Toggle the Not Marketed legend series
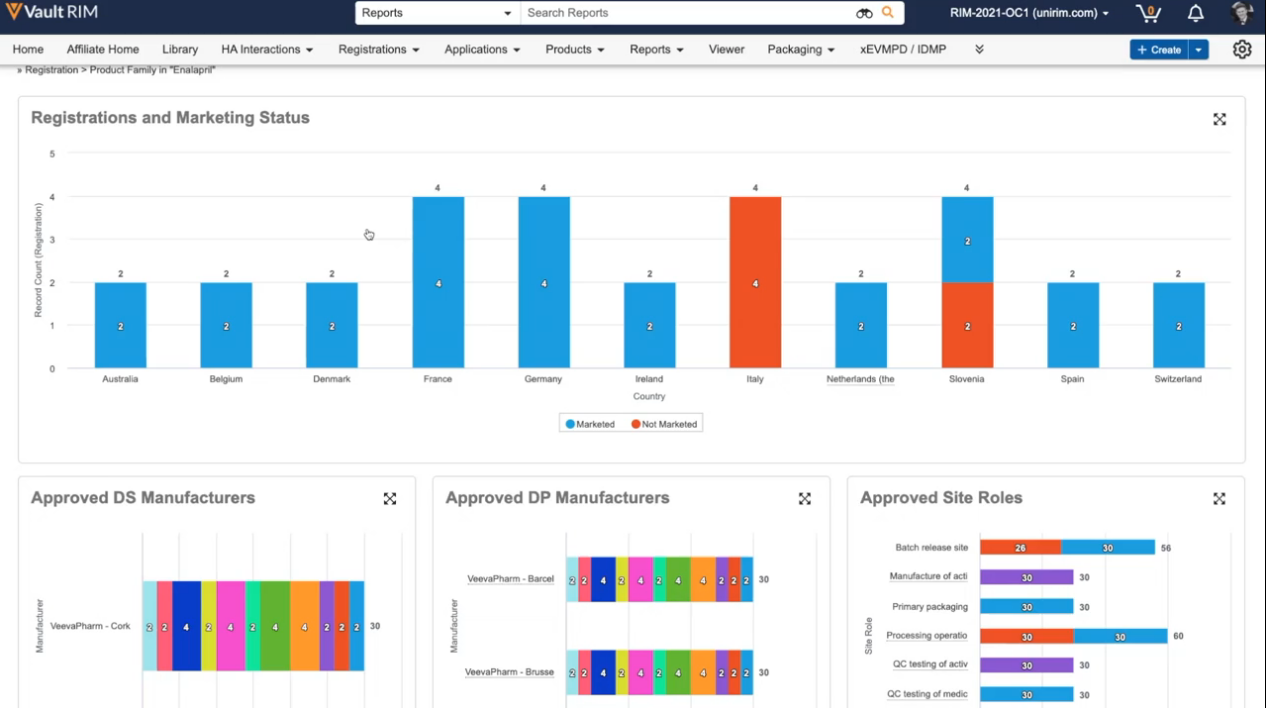Screen dimensions: 1267x708 click(664, 424)
